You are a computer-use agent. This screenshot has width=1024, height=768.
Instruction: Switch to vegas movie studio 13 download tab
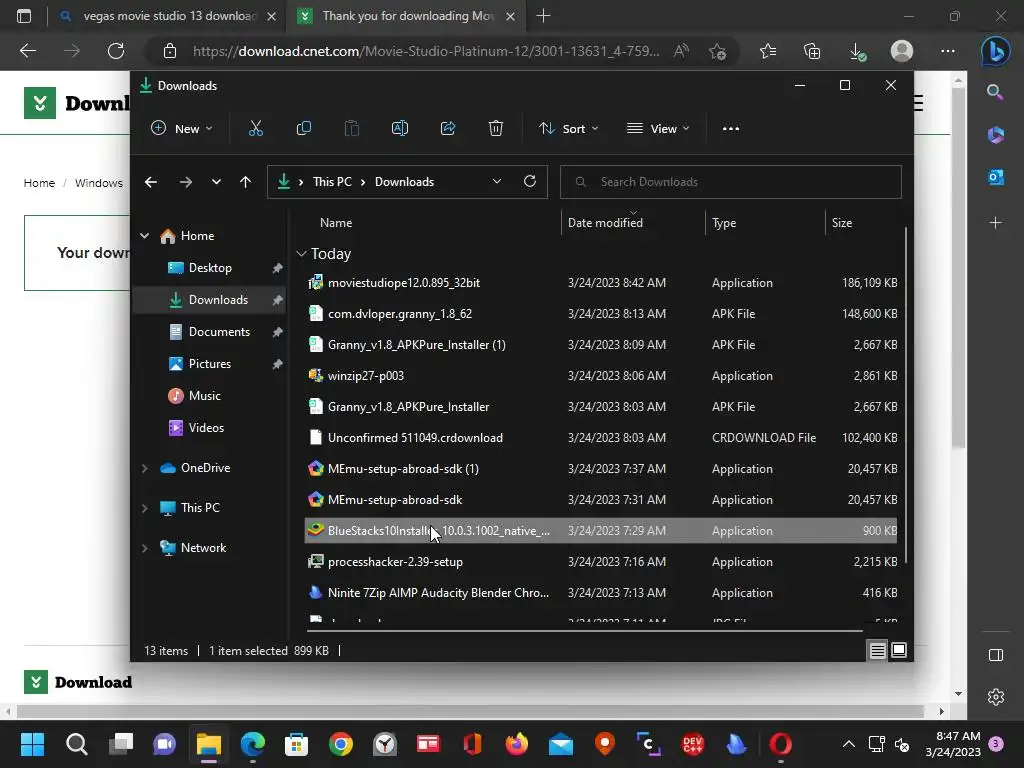(x=168, y=16)
